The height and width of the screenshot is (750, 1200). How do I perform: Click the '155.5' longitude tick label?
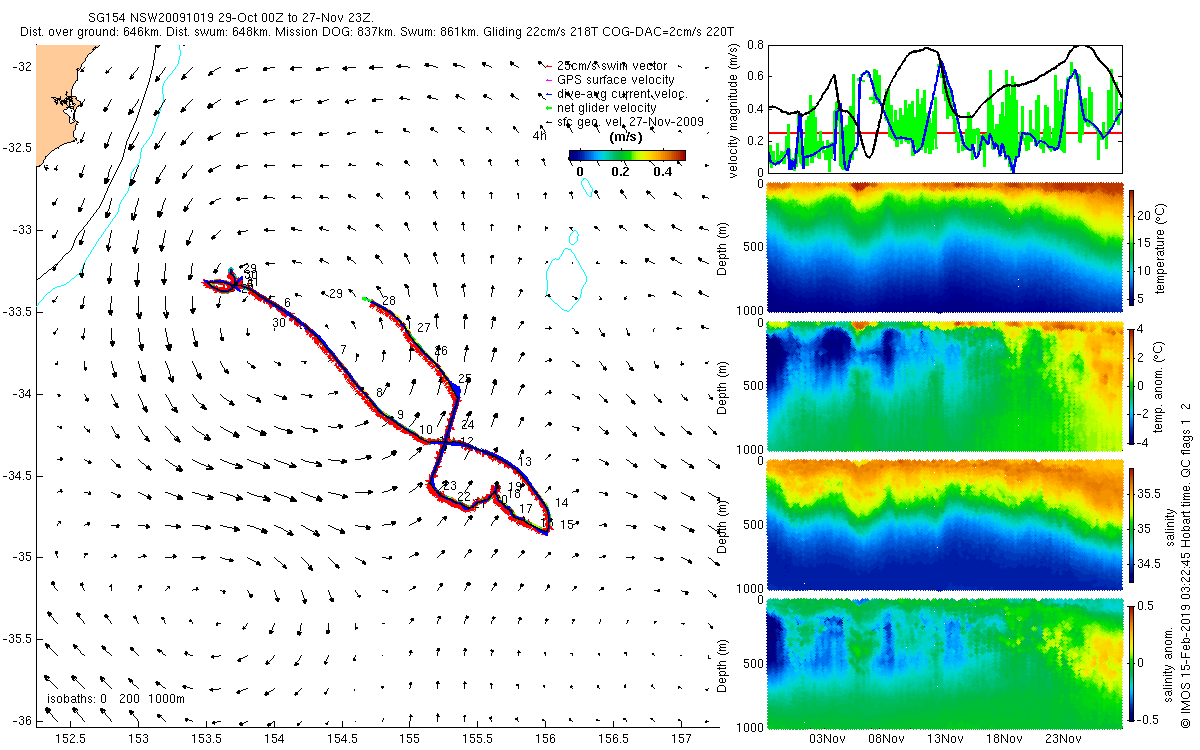(478, 738)
